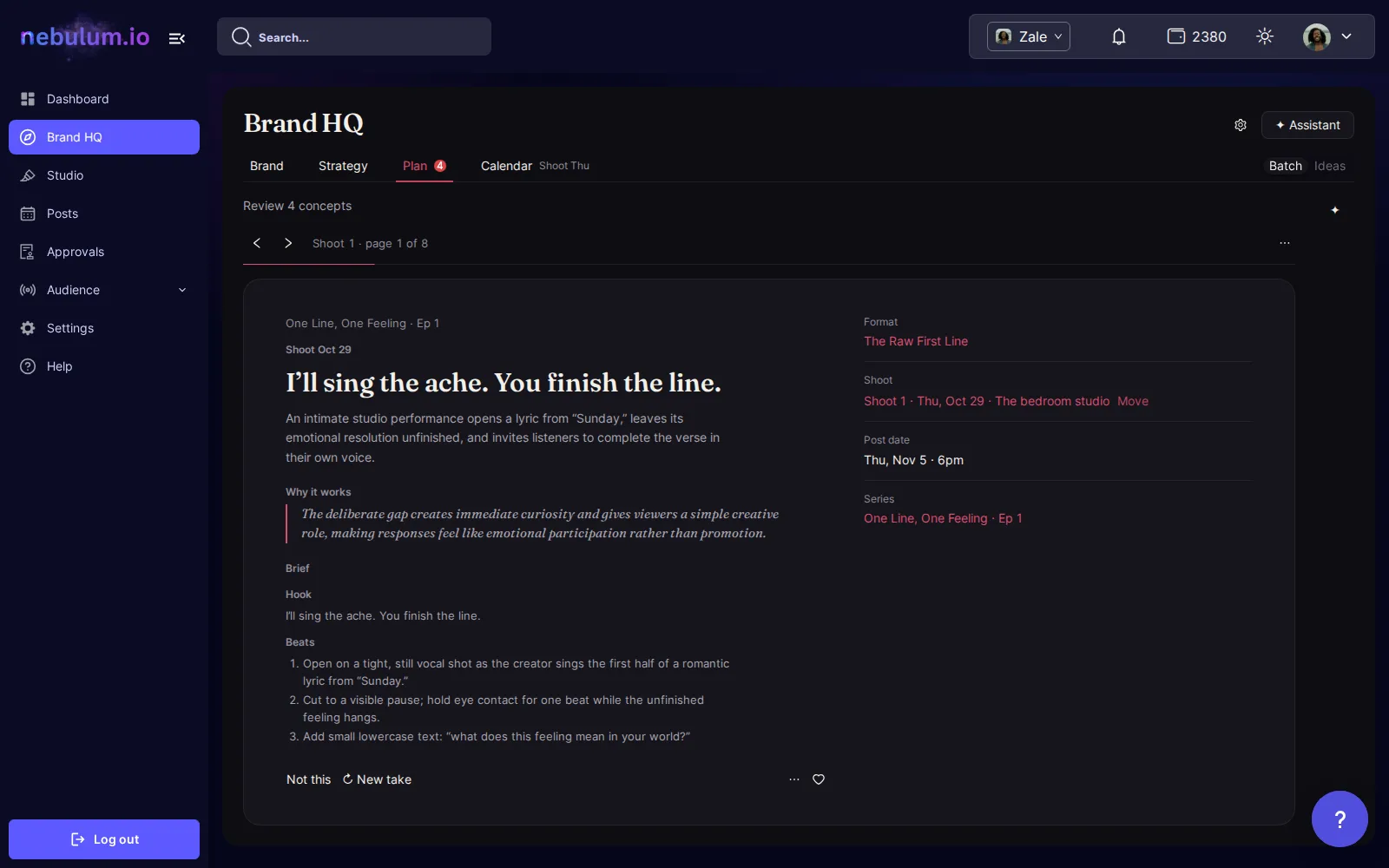
Task: Open The Raw First Line format link
Action: (x=916, y=341)
